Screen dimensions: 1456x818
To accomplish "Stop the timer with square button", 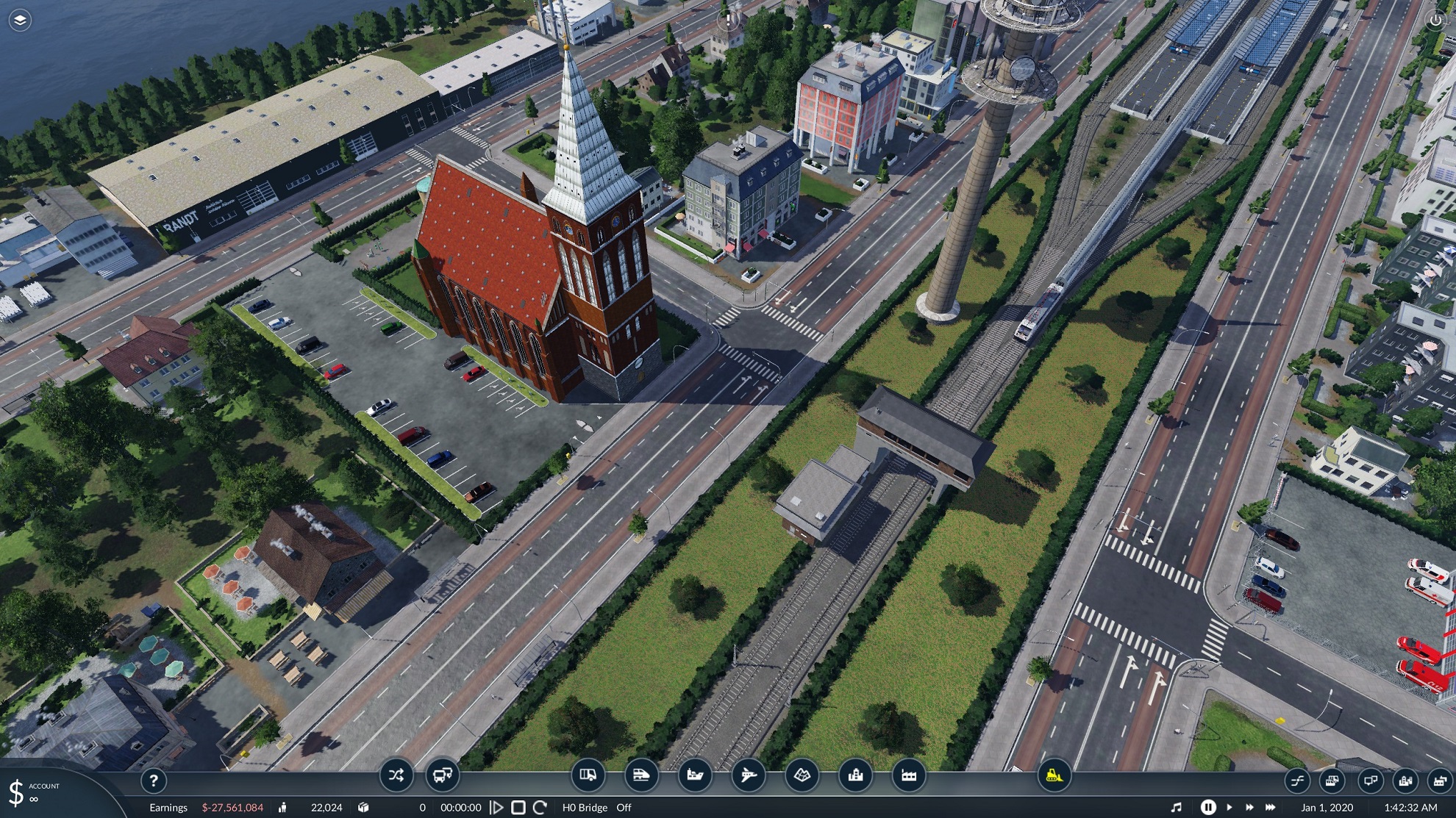I will [x=518, y=807].
